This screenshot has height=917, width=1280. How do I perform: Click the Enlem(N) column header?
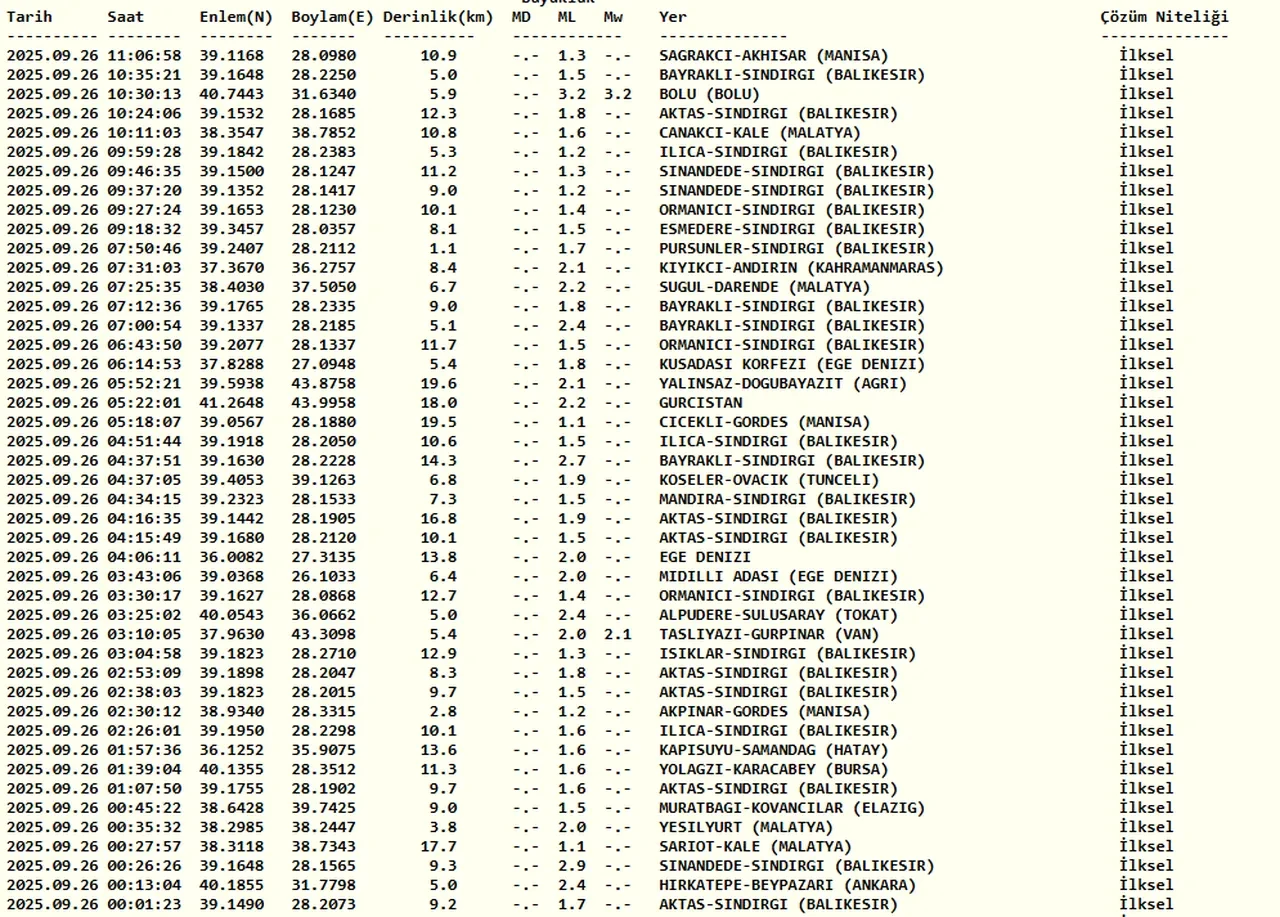click(235, 17)
